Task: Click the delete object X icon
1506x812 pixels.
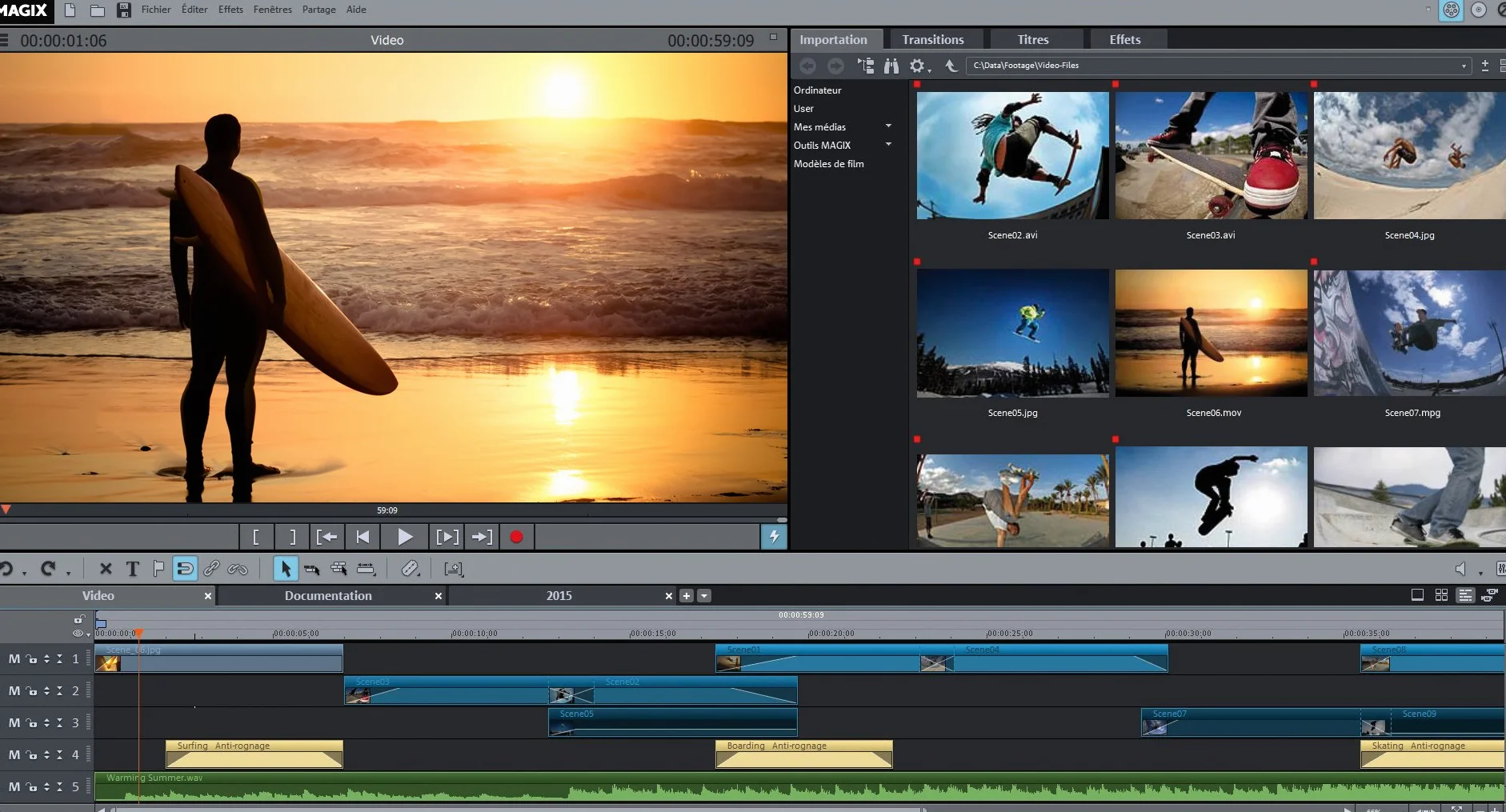Action: [106, 569]
